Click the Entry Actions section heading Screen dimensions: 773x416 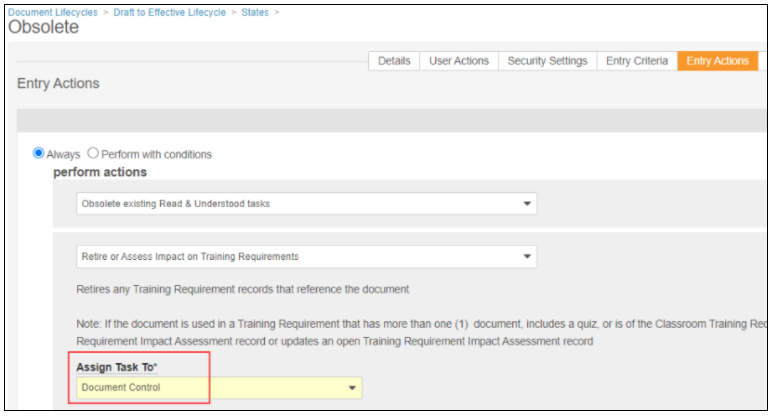[58, 84]
